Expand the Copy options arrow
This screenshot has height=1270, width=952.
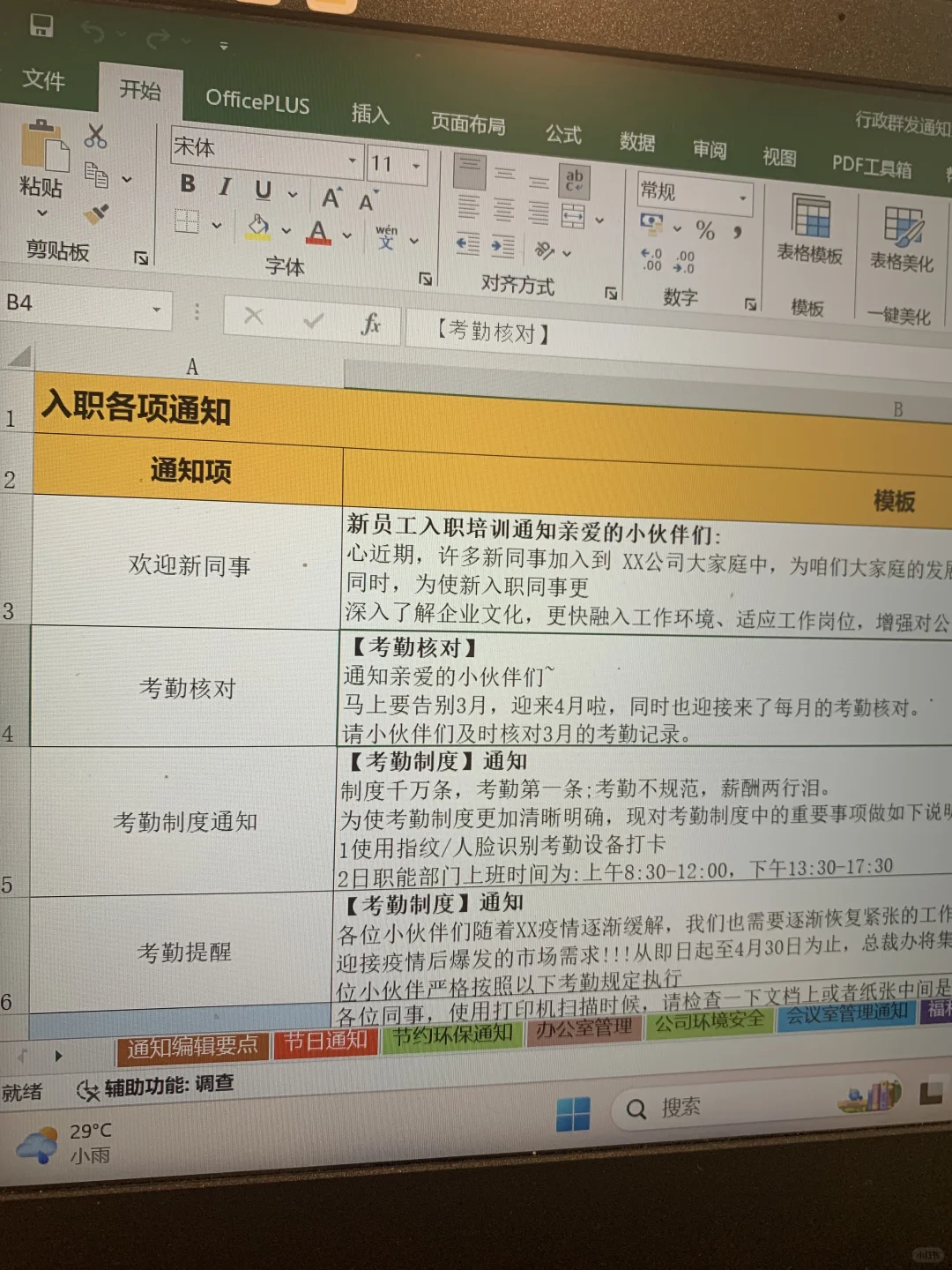tap(127, 179)
